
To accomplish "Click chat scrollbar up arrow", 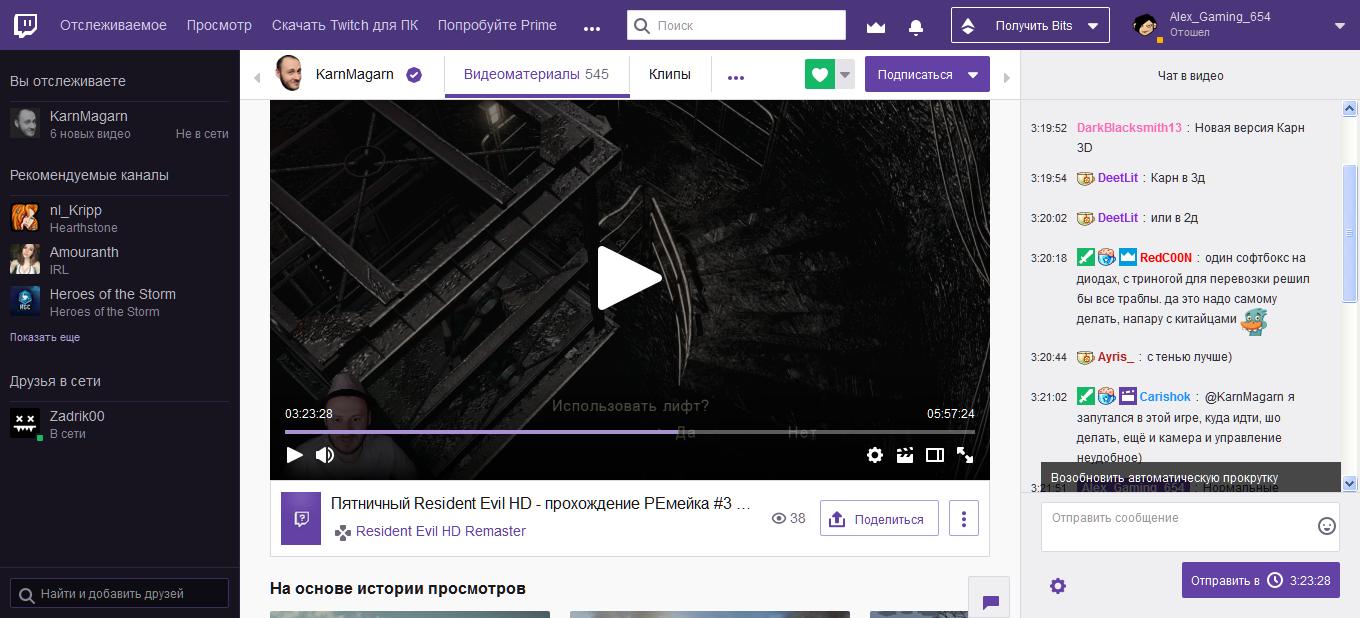I will click(x=1349, y=108).
